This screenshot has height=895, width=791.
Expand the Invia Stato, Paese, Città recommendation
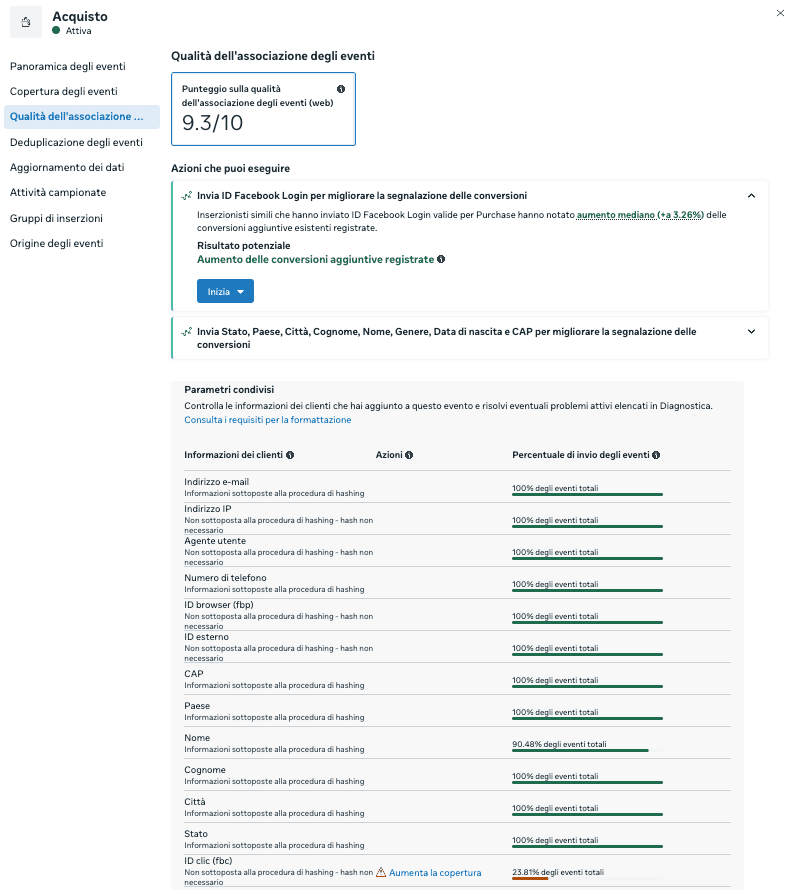click(x=751, y=332)
